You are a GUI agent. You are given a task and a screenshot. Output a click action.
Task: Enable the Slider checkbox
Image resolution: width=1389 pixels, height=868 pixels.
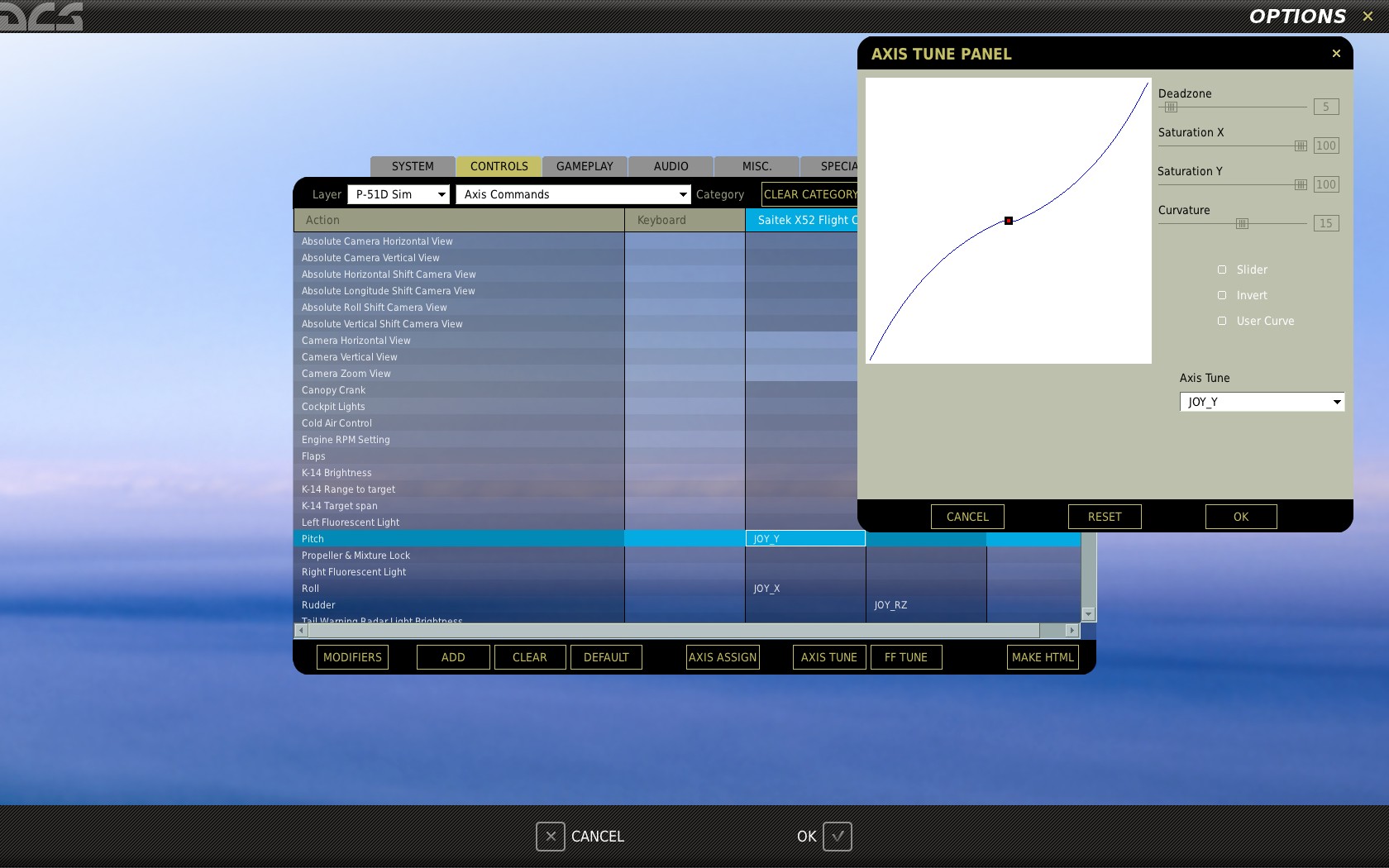tap(1222, 269)
